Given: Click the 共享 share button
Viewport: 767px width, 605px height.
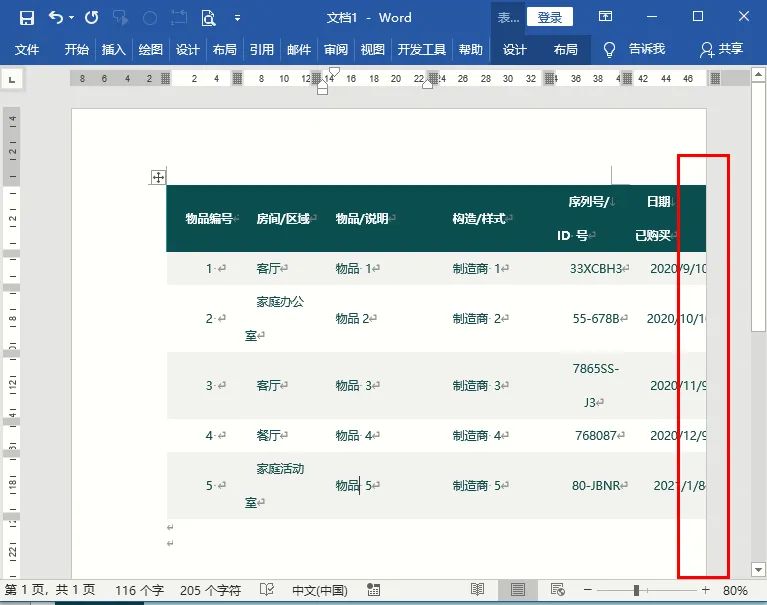Looking at the screenshot, I should [722, 49].
